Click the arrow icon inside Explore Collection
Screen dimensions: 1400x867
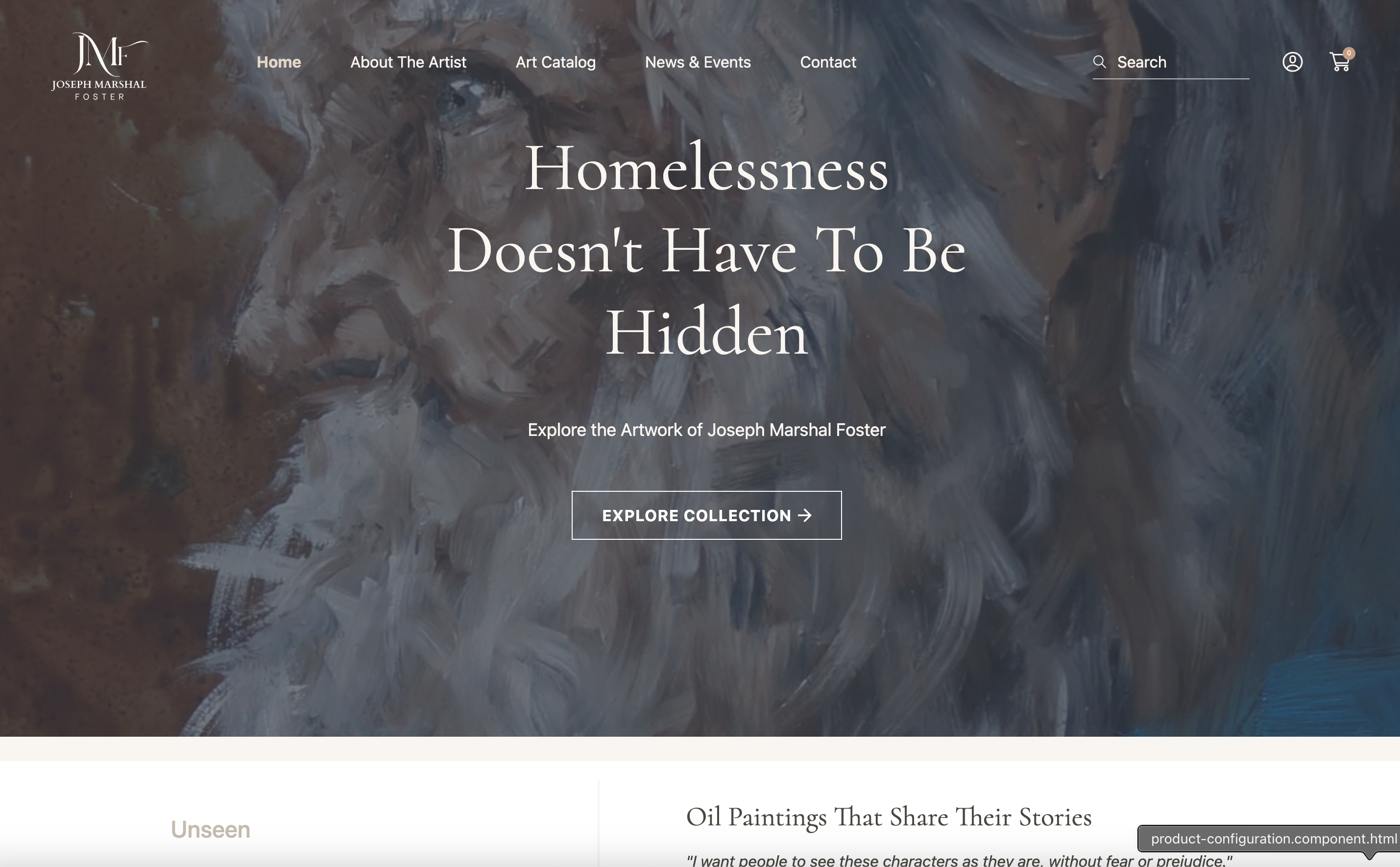805,515
